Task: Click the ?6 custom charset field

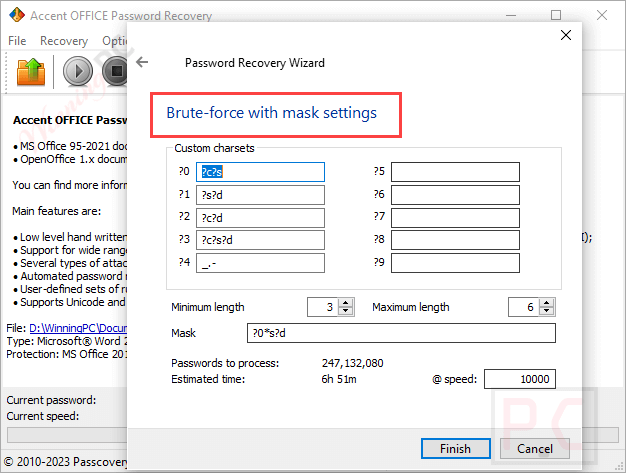Action: [x=455, y=195]
